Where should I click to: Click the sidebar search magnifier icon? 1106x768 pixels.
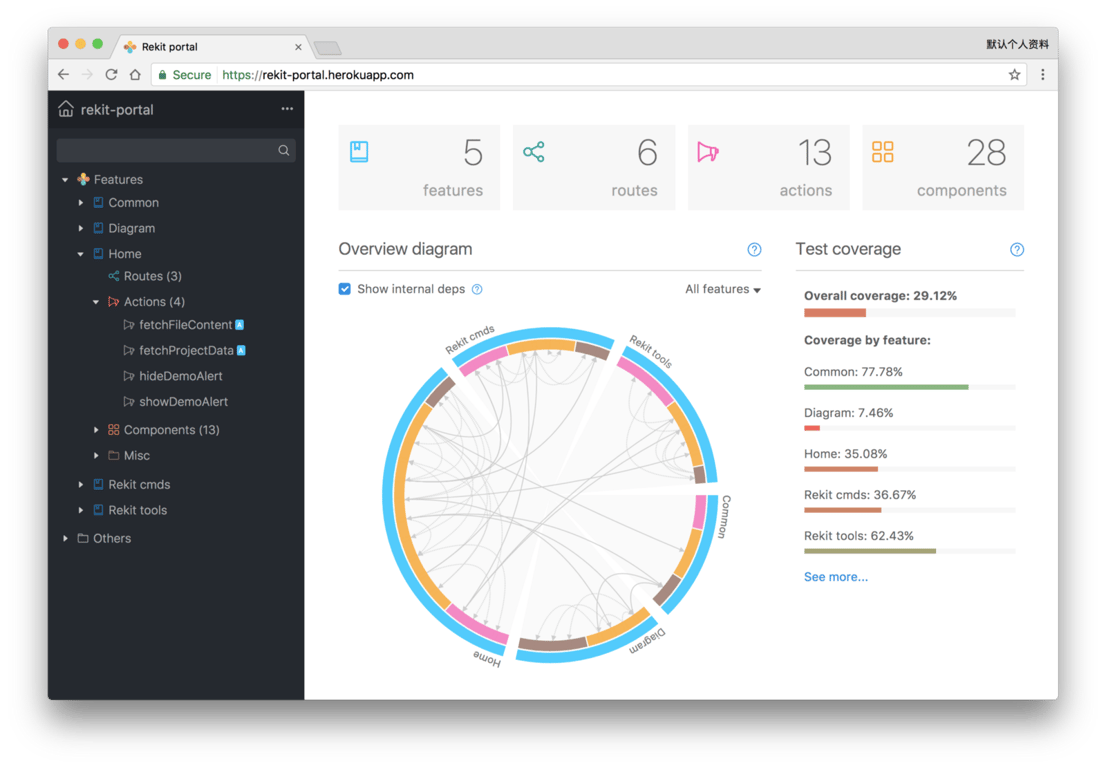point(285,148)
